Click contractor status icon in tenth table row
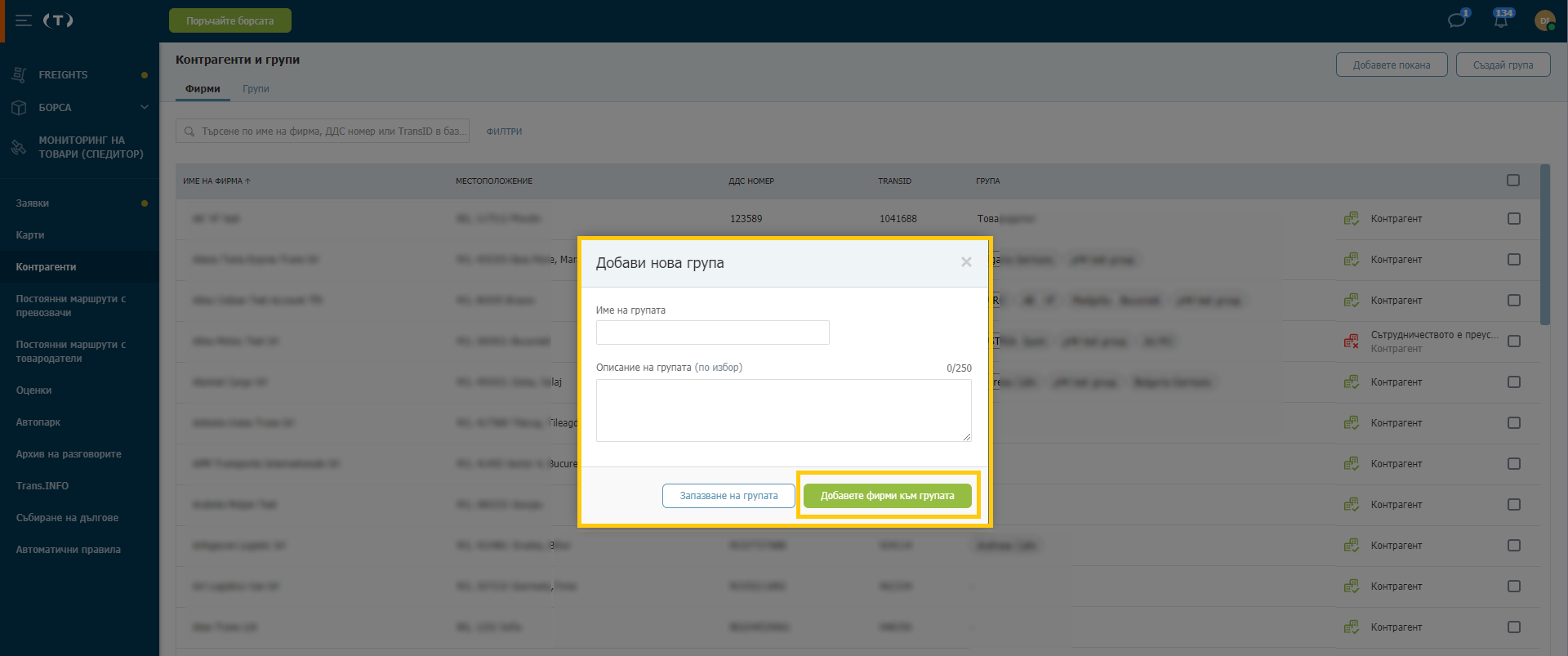 click(1352, 587)
